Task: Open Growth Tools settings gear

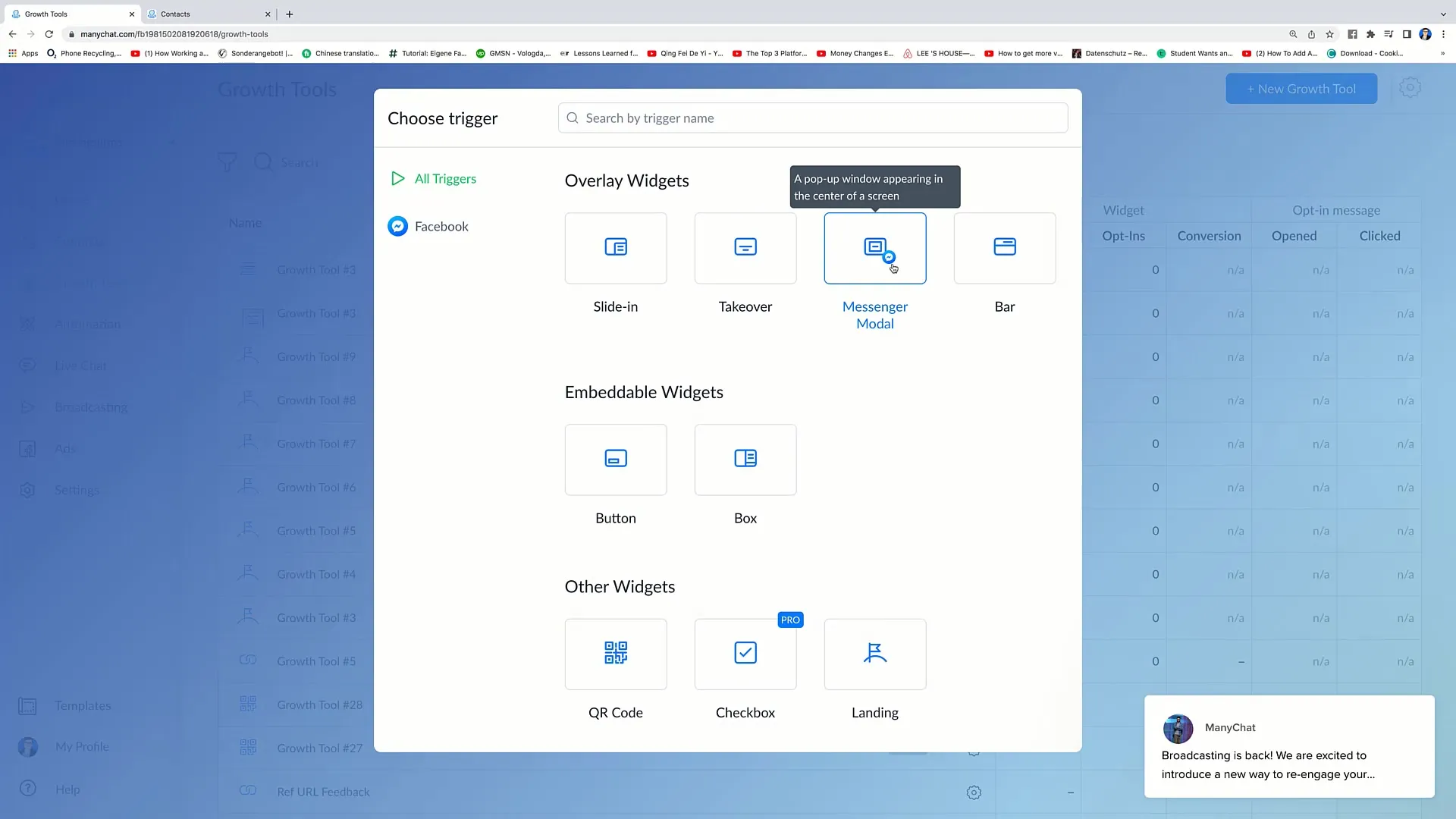Action: pos(1410,88)
